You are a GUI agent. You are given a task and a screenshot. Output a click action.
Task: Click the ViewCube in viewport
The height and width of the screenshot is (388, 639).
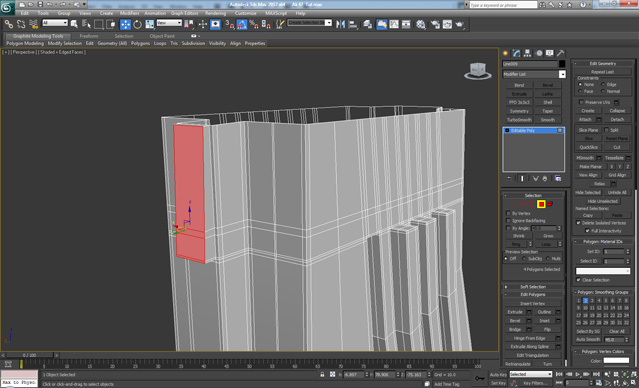coord(478,71)
